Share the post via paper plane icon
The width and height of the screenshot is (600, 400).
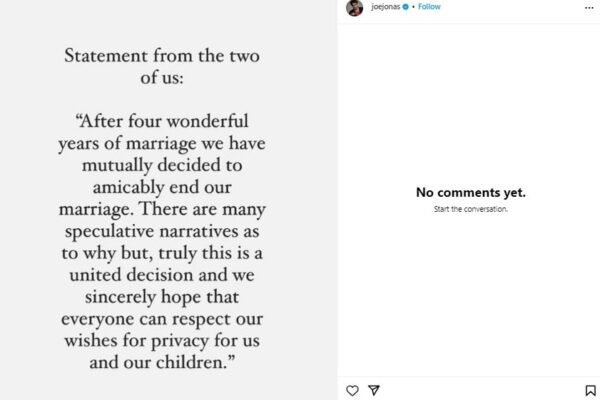[374, 390]
